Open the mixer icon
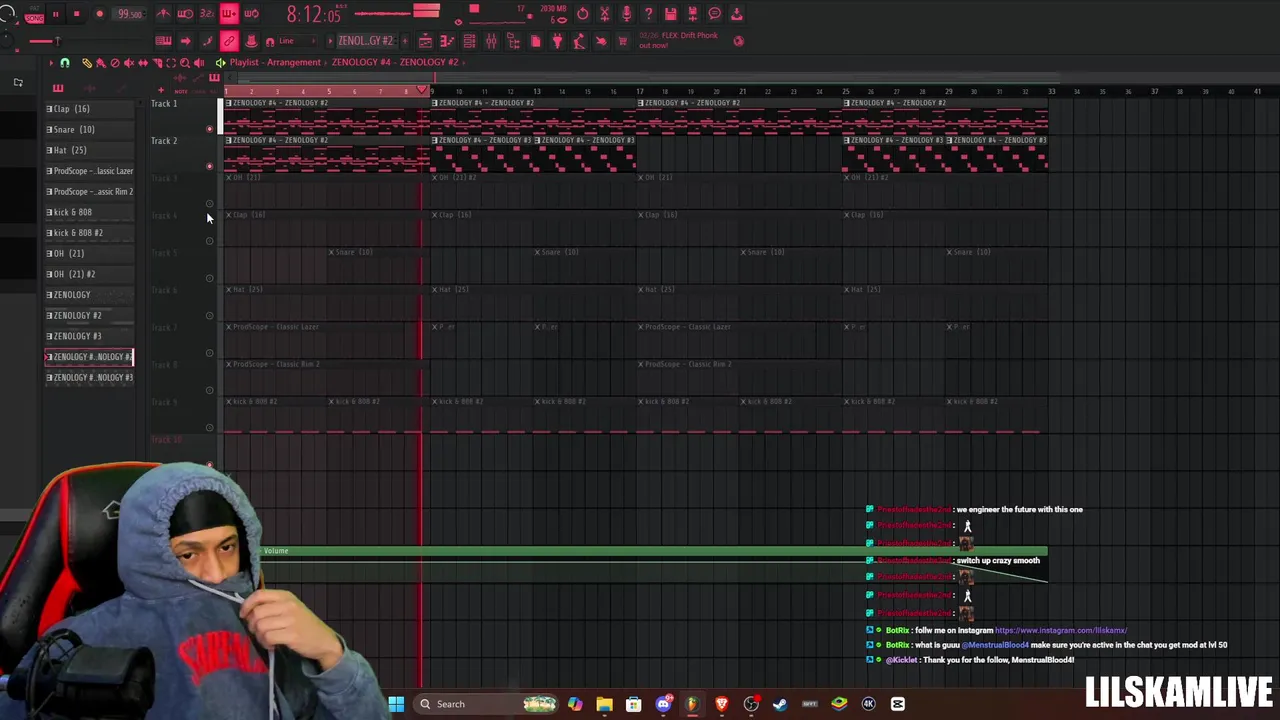The height and width of the screenshot is (720, 1280). pos(491,41)
